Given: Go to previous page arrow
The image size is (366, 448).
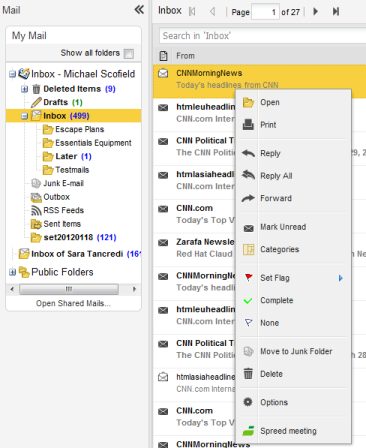Looking at the screenshot, I should pos(212,12).
